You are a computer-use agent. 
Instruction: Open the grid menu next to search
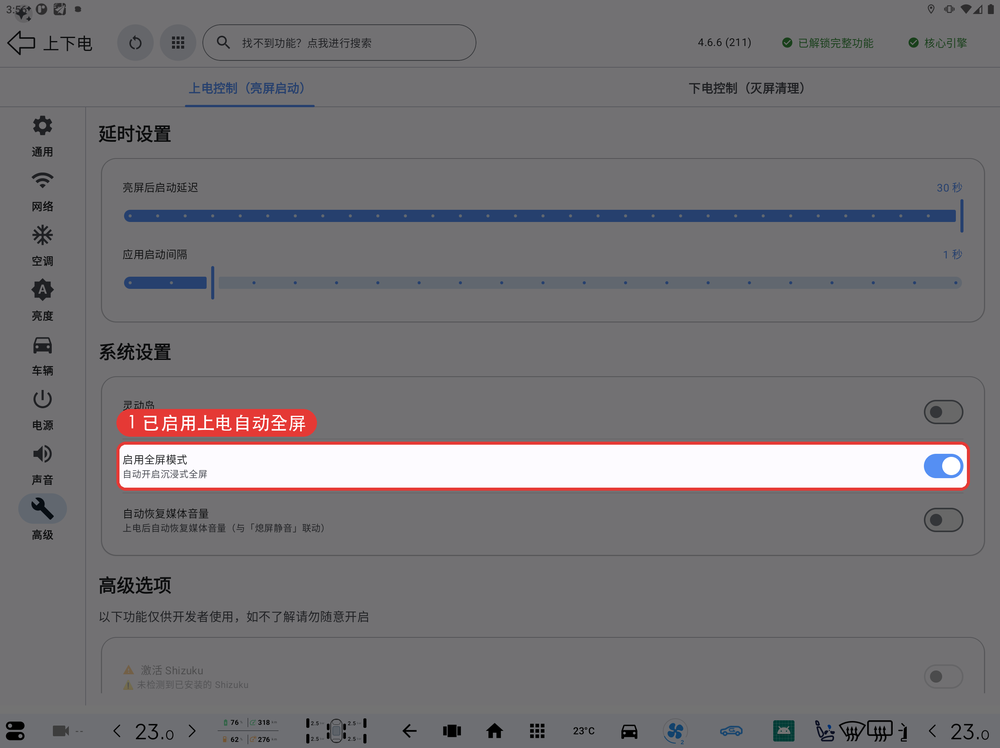click(178, 43)
